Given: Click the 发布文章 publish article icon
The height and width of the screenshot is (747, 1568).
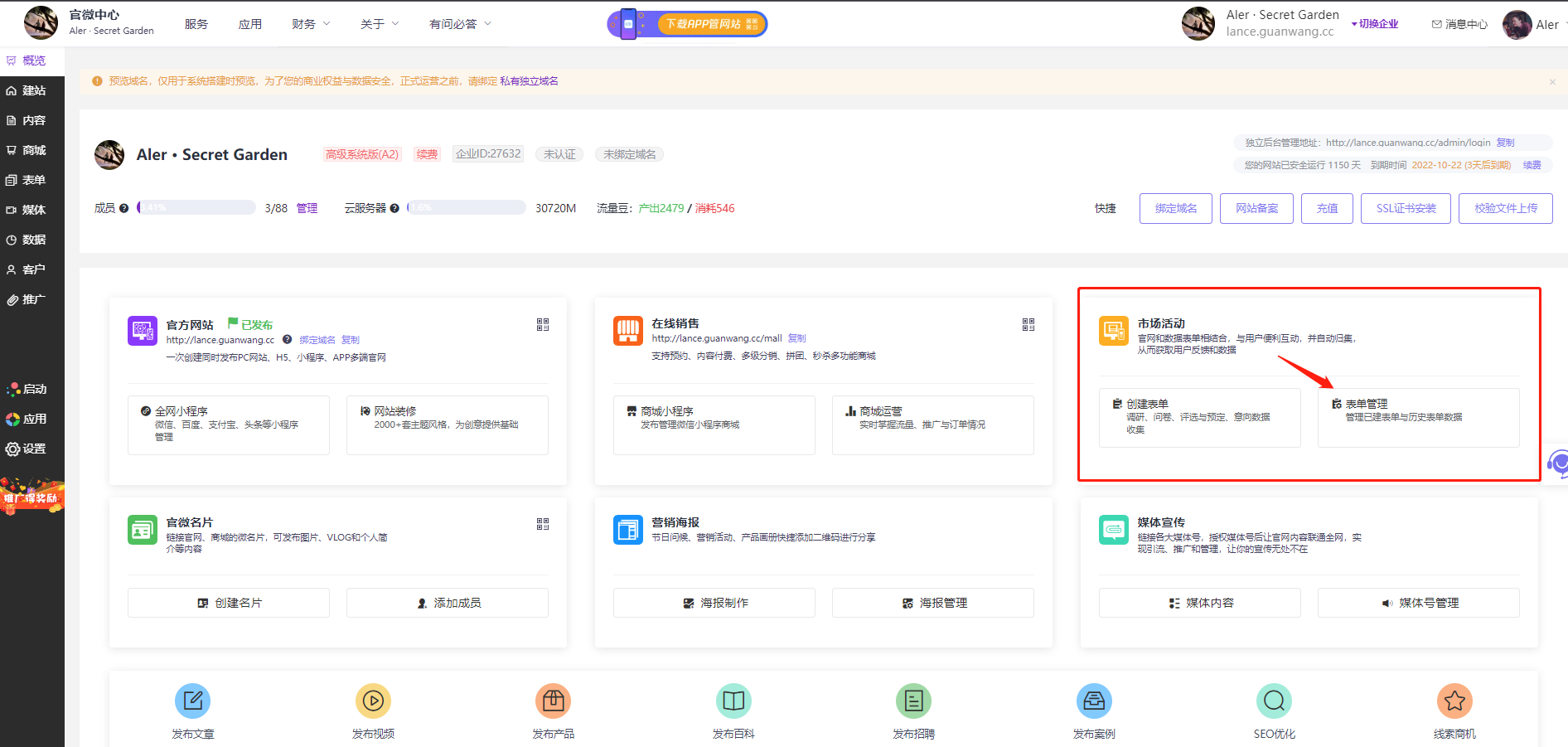Looking at the screenshot, I should pos(192,701).
